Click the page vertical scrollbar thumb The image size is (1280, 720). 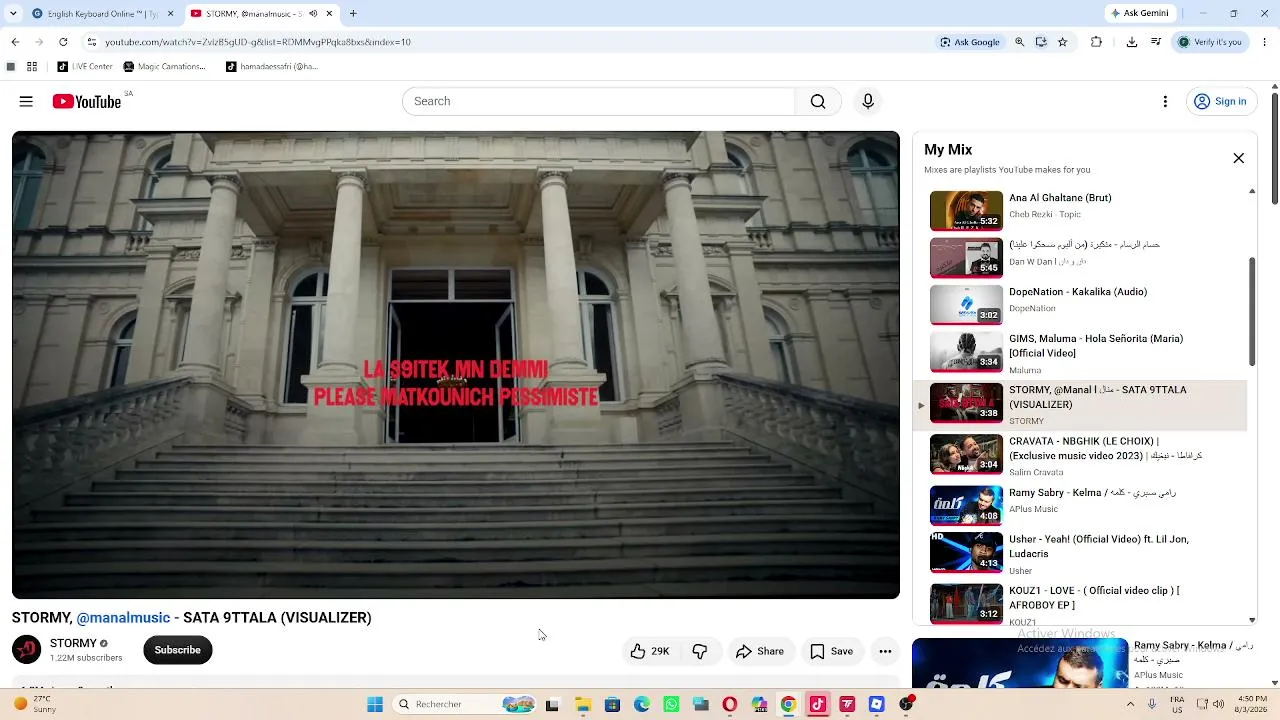pos(1275,150)
